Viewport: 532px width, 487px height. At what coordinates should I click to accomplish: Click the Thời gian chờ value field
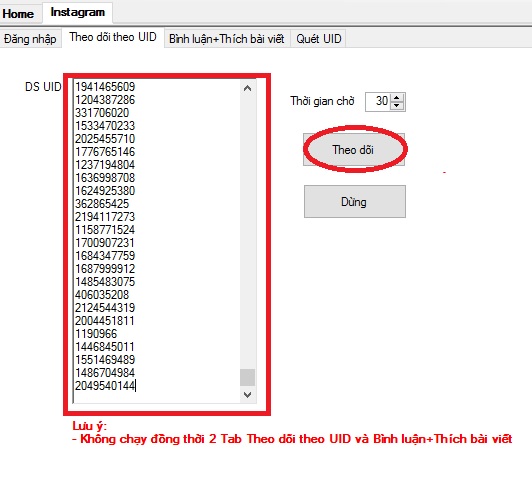[378, 101]
